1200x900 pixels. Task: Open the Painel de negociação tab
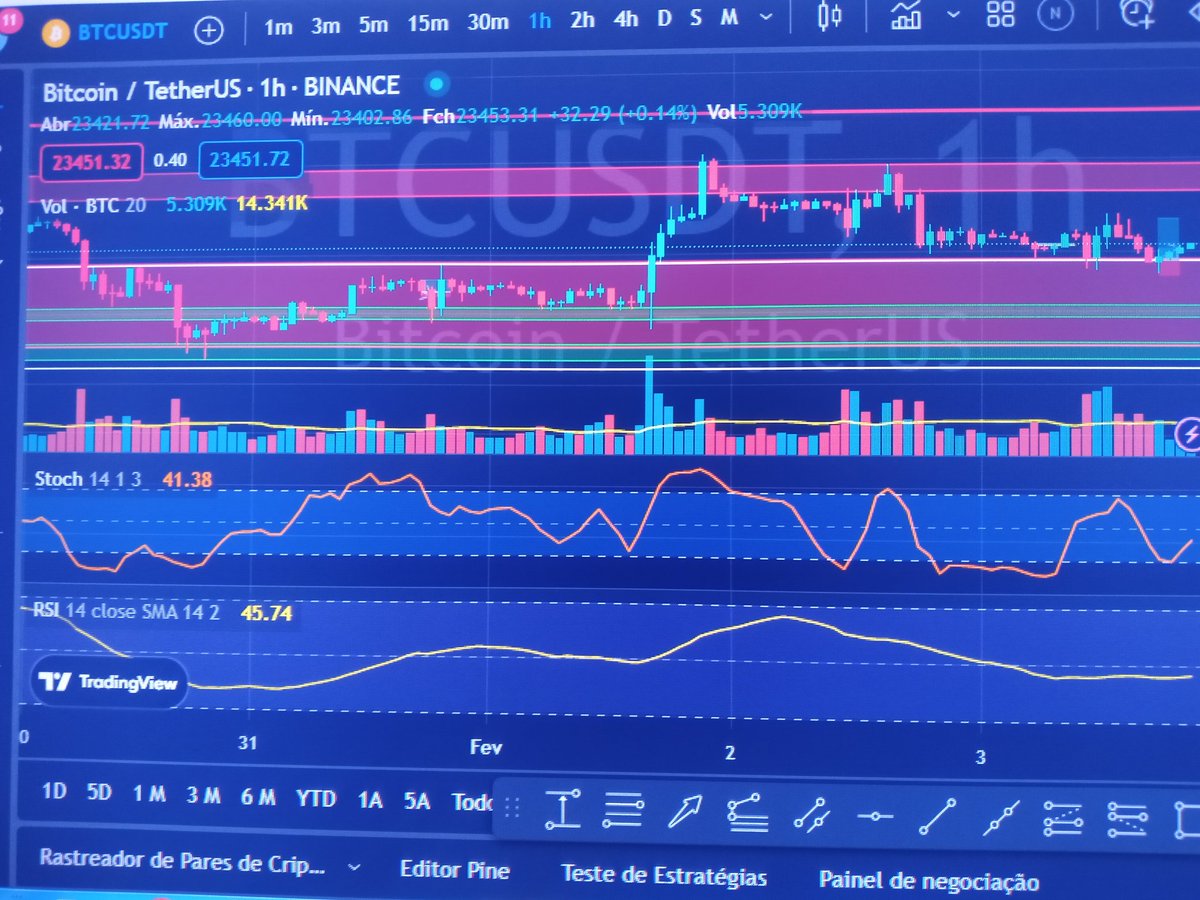tap(929, 880)
